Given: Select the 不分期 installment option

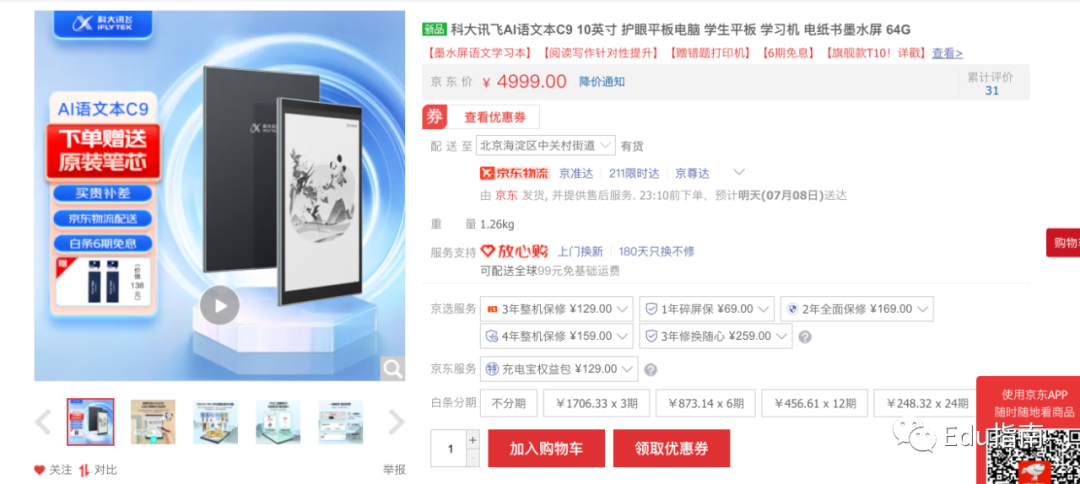Looking at the screenshot, I should point(508,403).
